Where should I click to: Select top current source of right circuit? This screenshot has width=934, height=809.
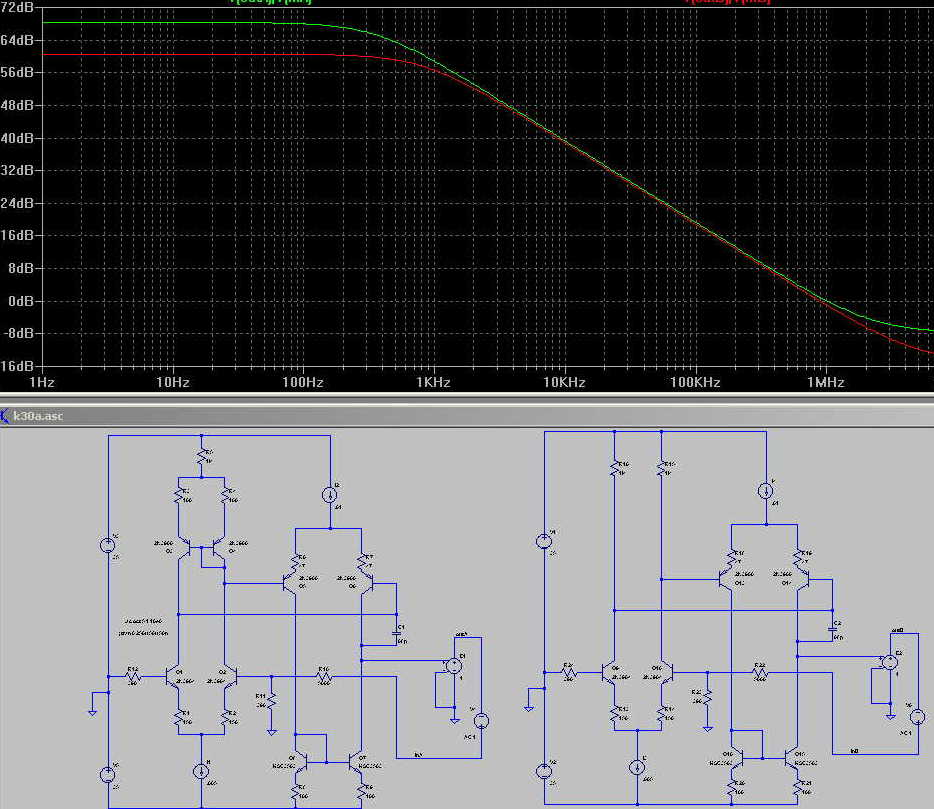(x=766, y=491)
